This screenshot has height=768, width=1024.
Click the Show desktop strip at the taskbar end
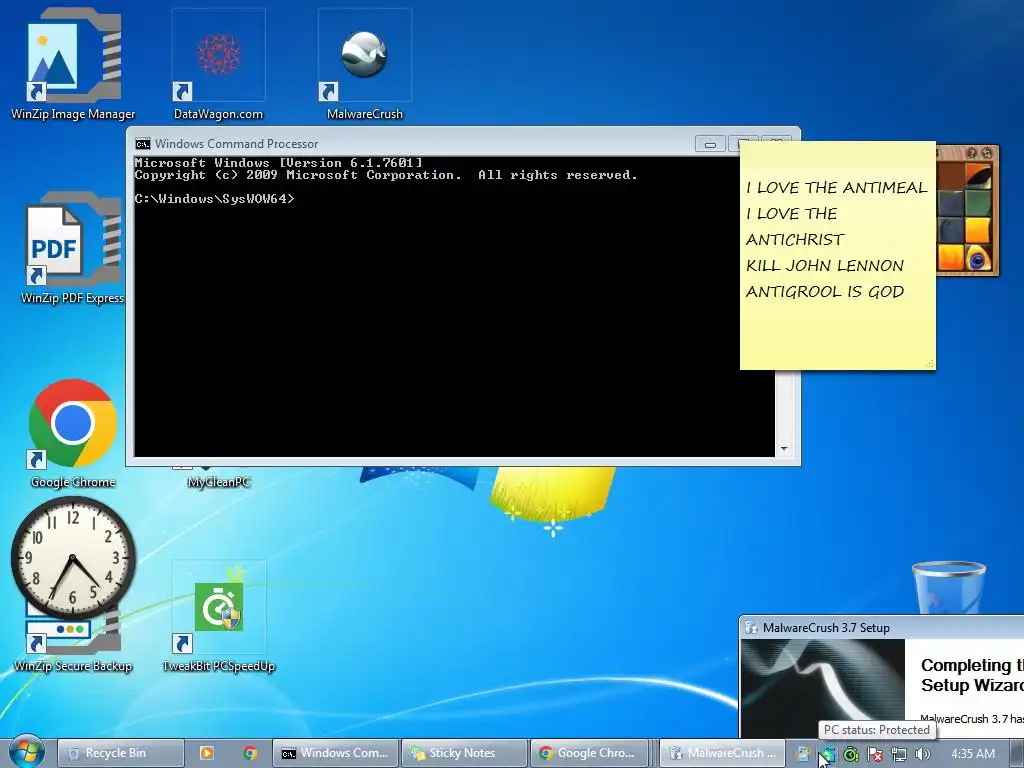pos(1016,753)
